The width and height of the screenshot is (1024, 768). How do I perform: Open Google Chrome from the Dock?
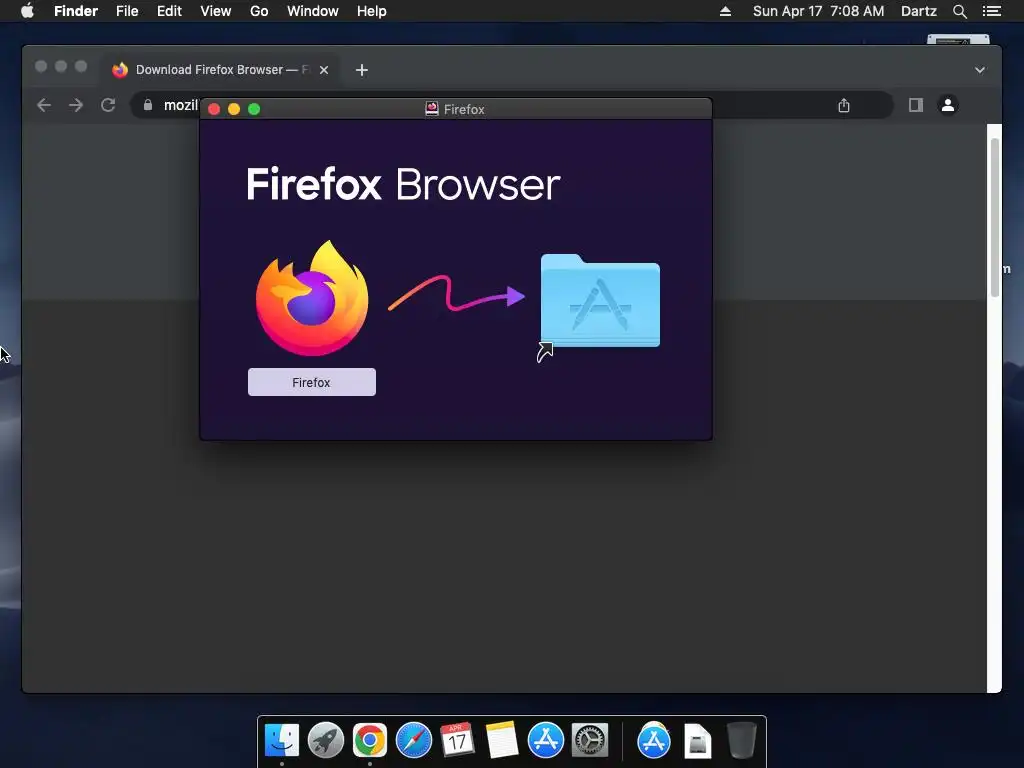pos(370,741)
